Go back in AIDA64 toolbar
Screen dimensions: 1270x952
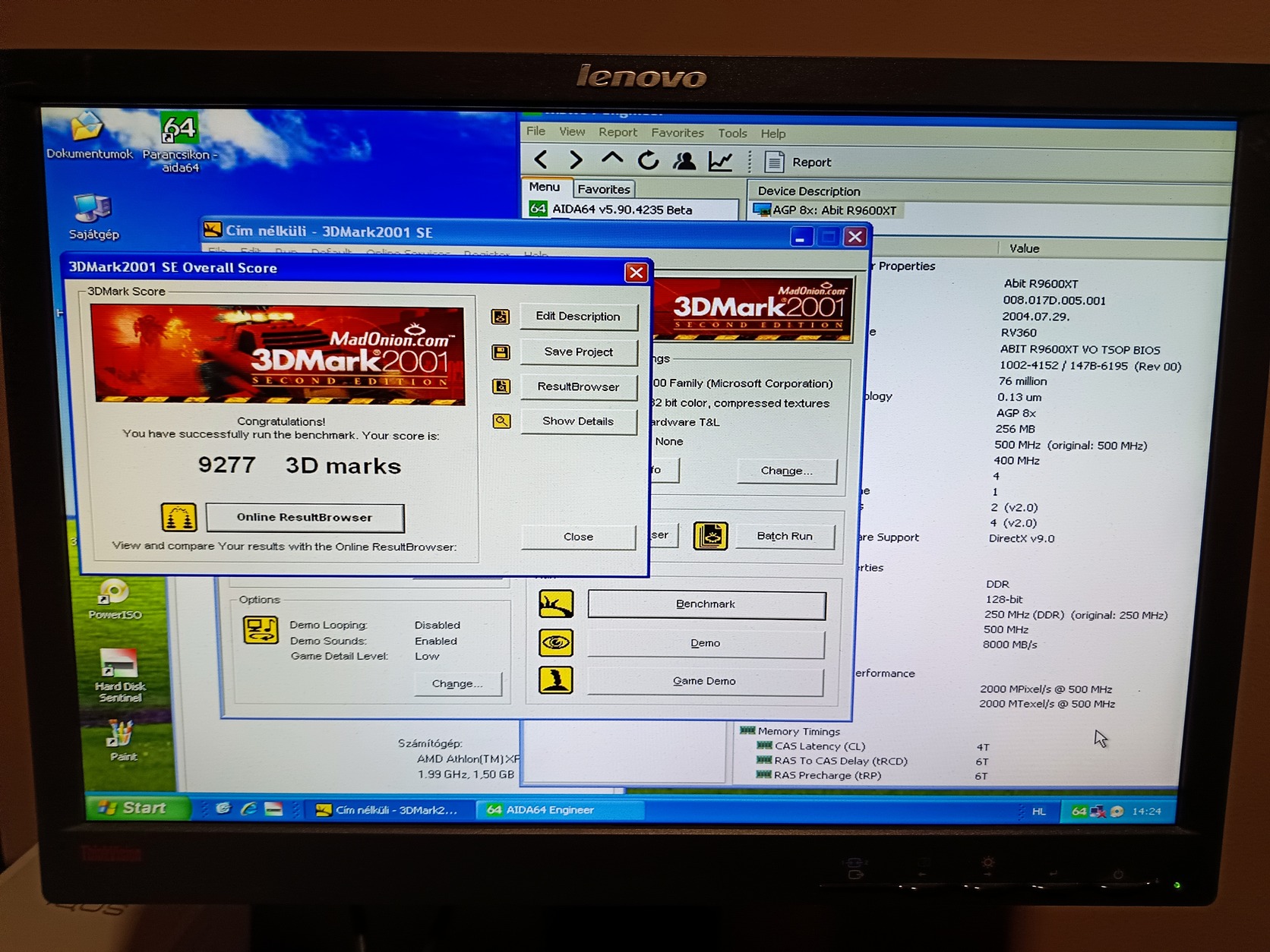(541, 160)
